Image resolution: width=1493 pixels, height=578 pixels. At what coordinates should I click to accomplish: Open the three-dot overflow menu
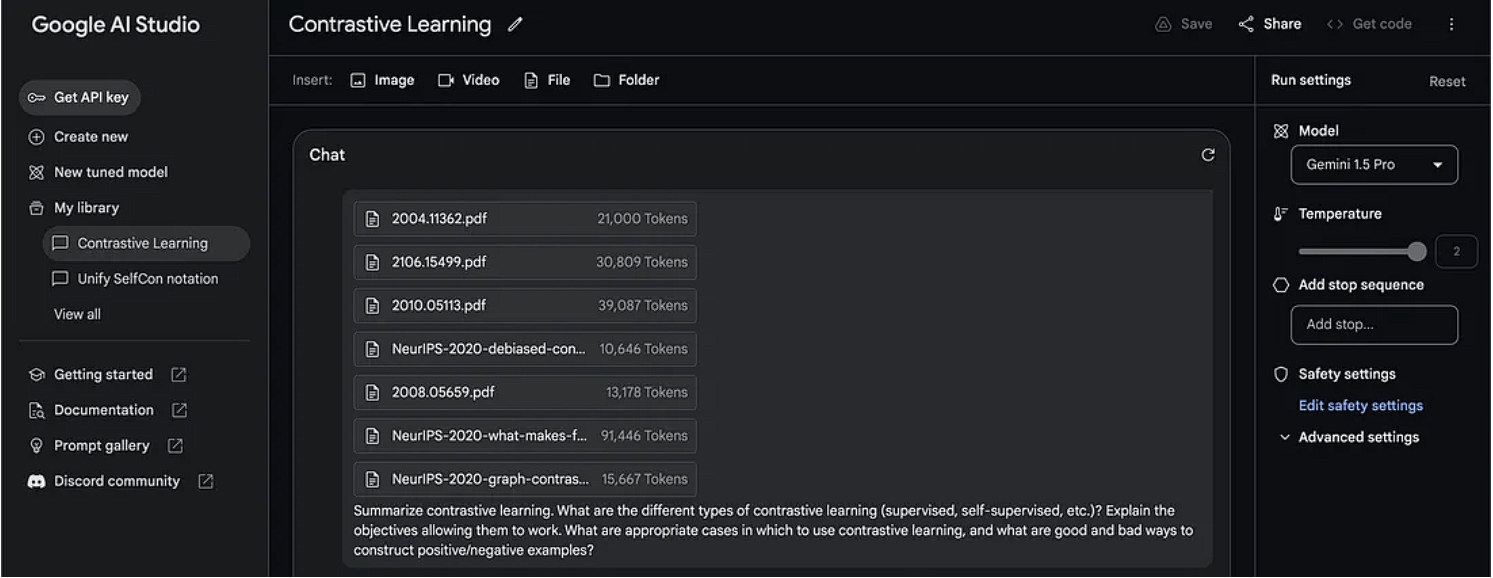(x=1451, y=24)
